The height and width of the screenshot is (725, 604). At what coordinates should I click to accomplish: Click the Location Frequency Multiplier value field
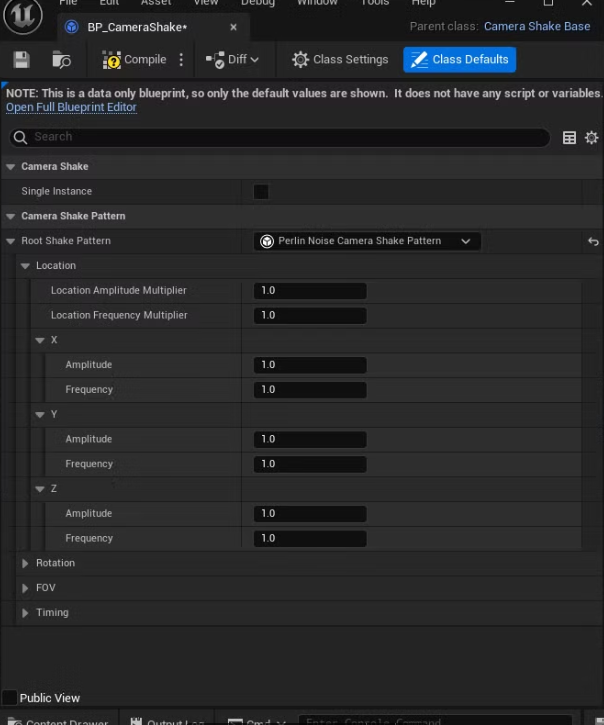[310, 315]
